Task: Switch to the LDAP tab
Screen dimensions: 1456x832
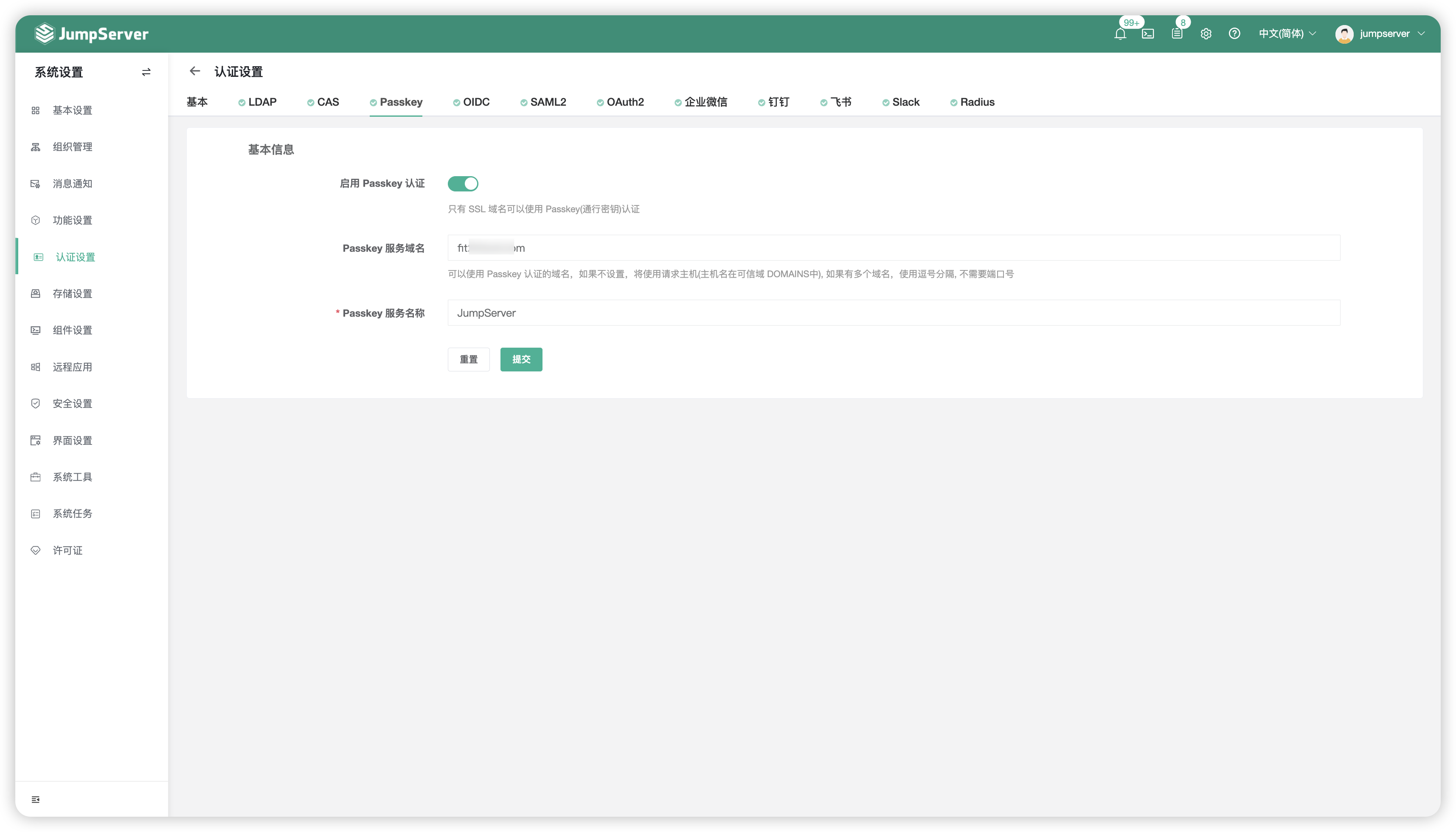Action: [x=257, y=102]
